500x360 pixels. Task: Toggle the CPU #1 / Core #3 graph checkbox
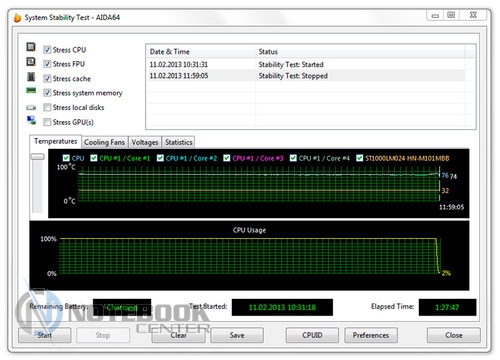227,158
